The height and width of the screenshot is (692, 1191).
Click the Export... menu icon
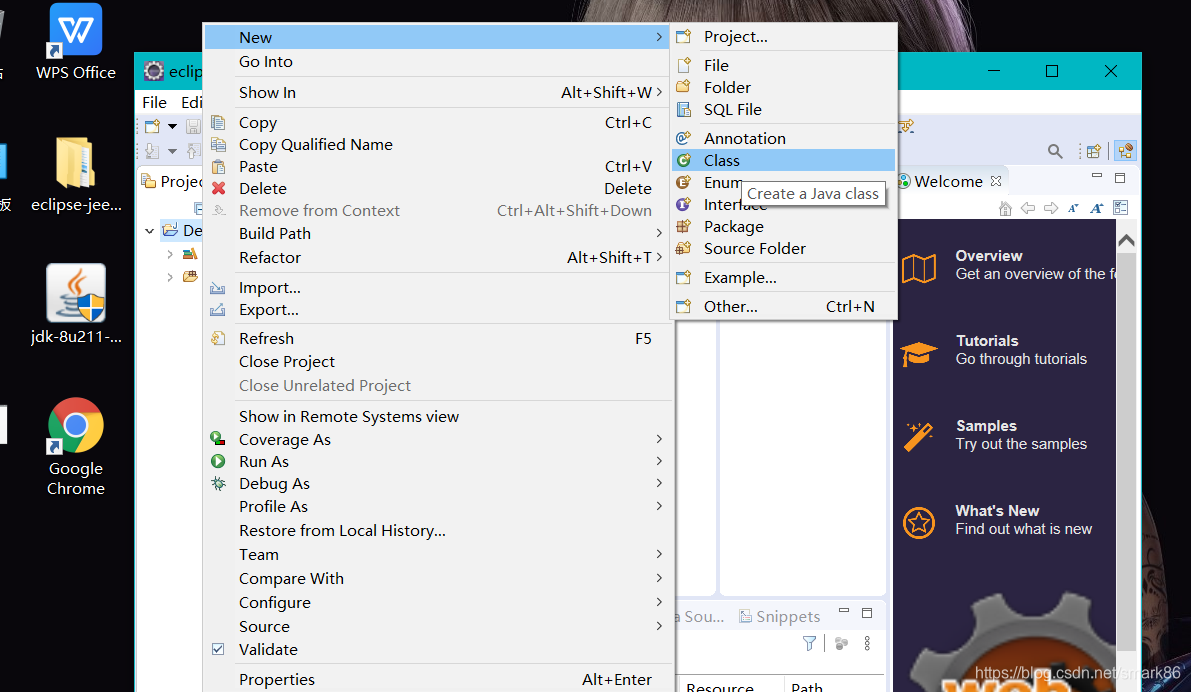pyautogui.click(x=218, y=310)
